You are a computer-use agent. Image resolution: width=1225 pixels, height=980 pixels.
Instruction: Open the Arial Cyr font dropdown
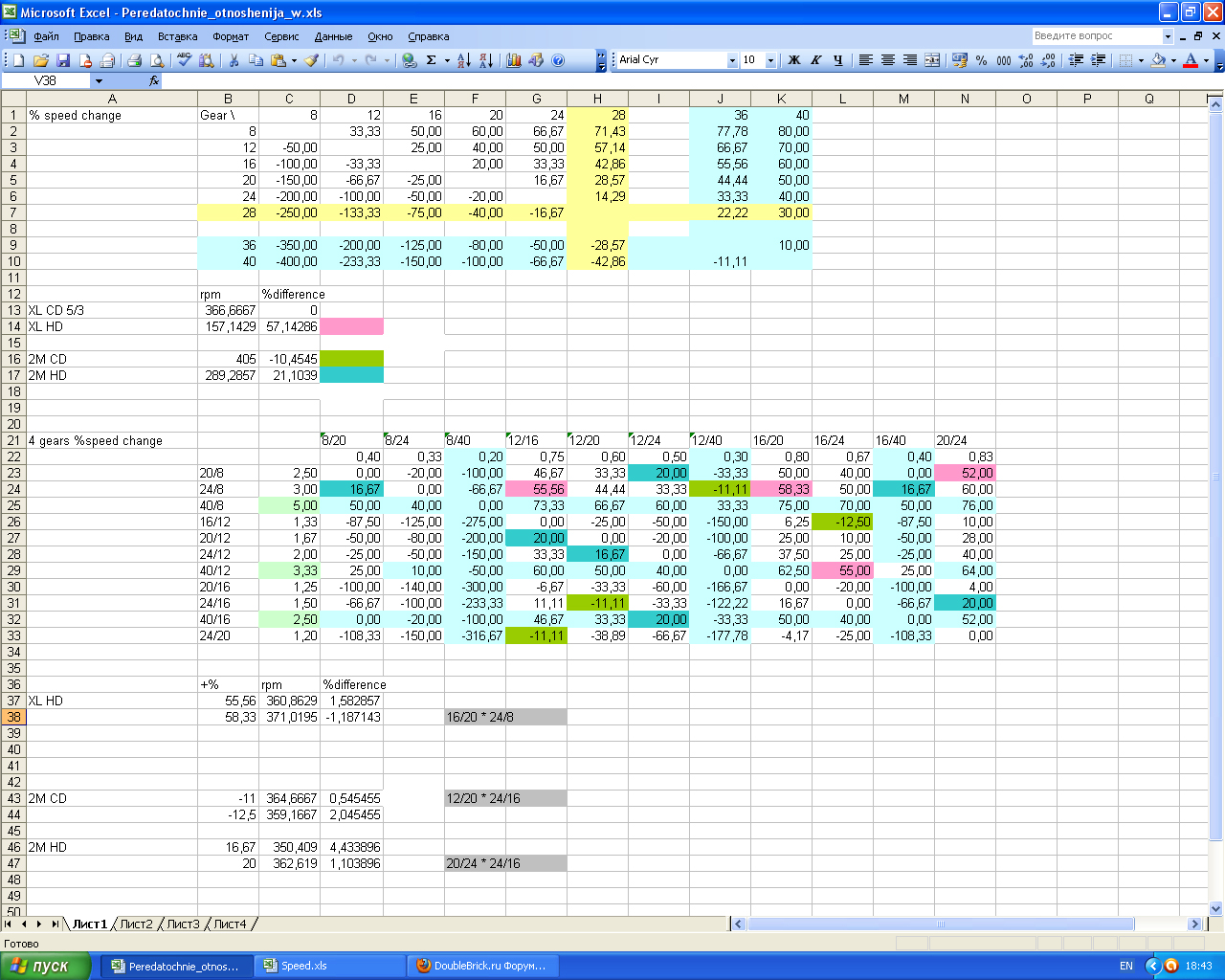point(732,60)
